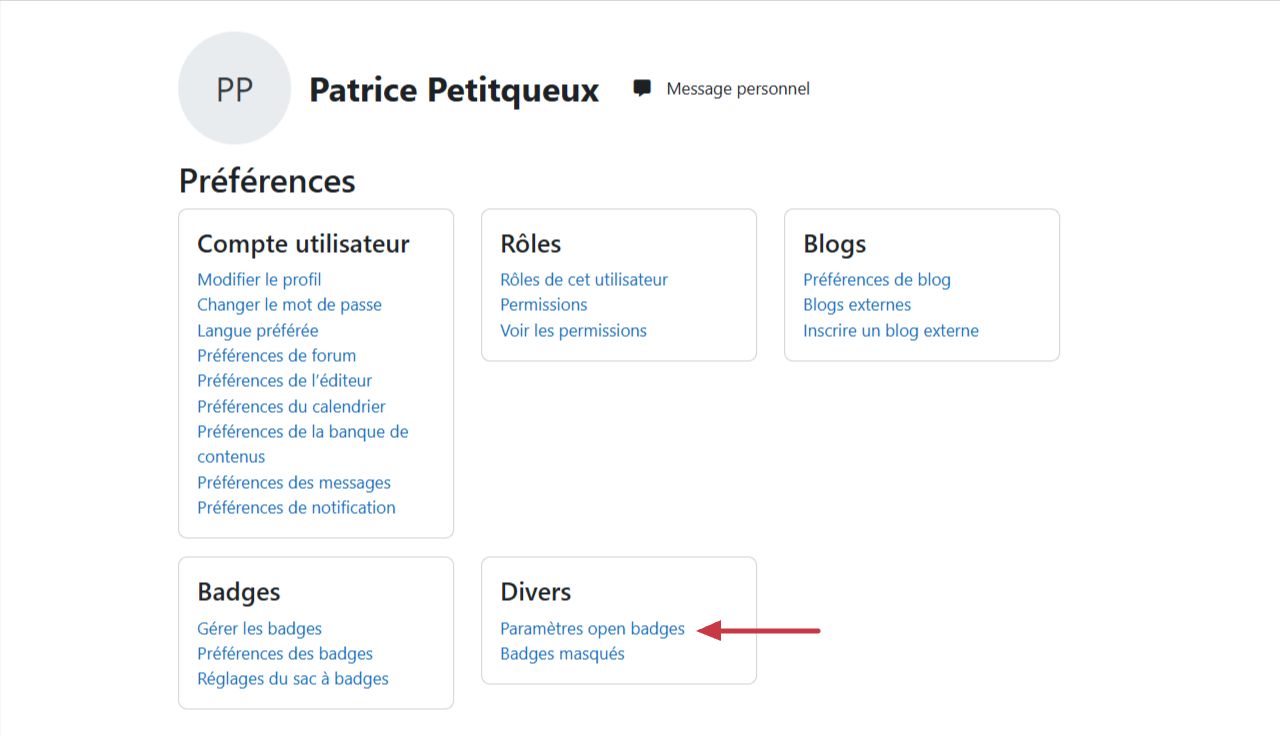Open Badges masqués link
This screenshot has width=1280, height=736.
coord(562,654)
